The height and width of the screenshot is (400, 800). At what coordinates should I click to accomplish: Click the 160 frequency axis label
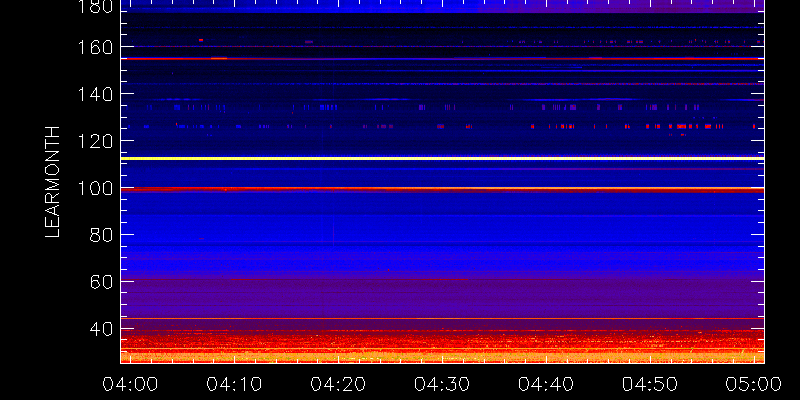click(x=94, y=47)
